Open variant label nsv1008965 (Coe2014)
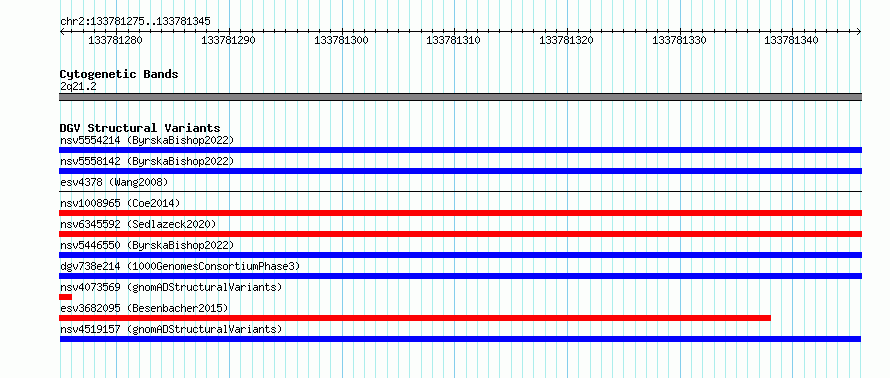This screenshot has width=890, height=378. (119, 203)
